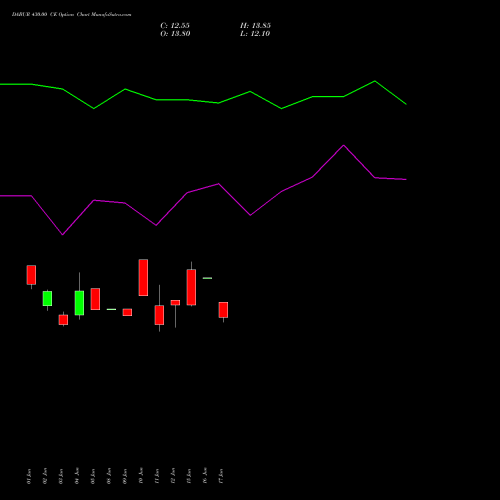Click the red candlestick above the 11 date
Image resolution: width=500 pixels, height=500 pixels.
[159, 315]
